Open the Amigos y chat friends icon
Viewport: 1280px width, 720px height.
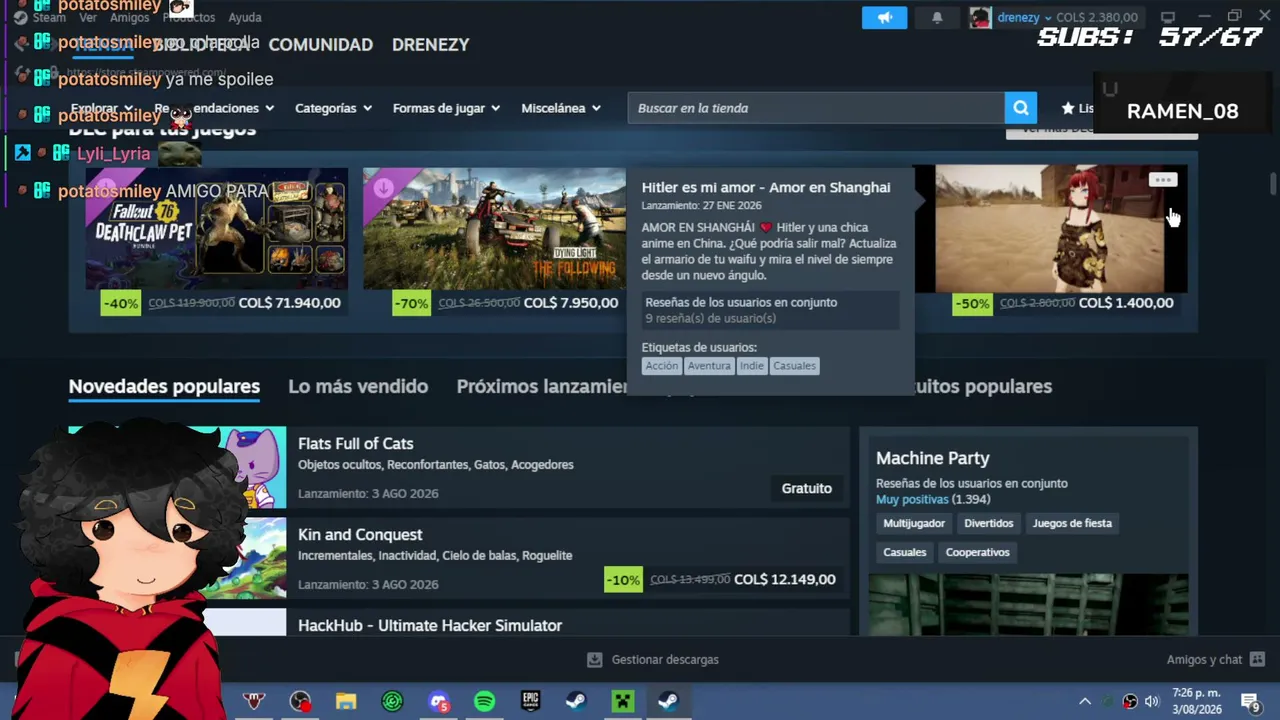pos(1257,660)
